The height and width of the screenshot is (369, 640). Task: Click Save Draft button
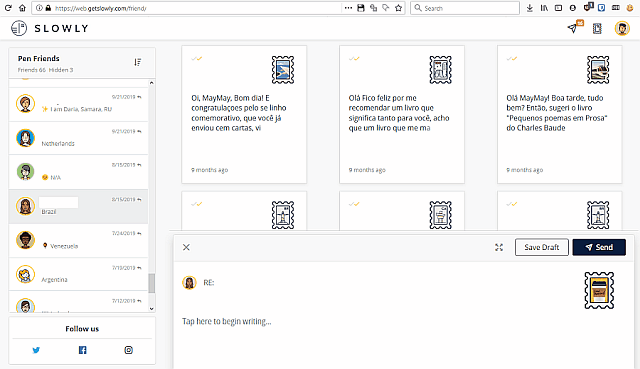pyautogui.click(x=542, y=247)
